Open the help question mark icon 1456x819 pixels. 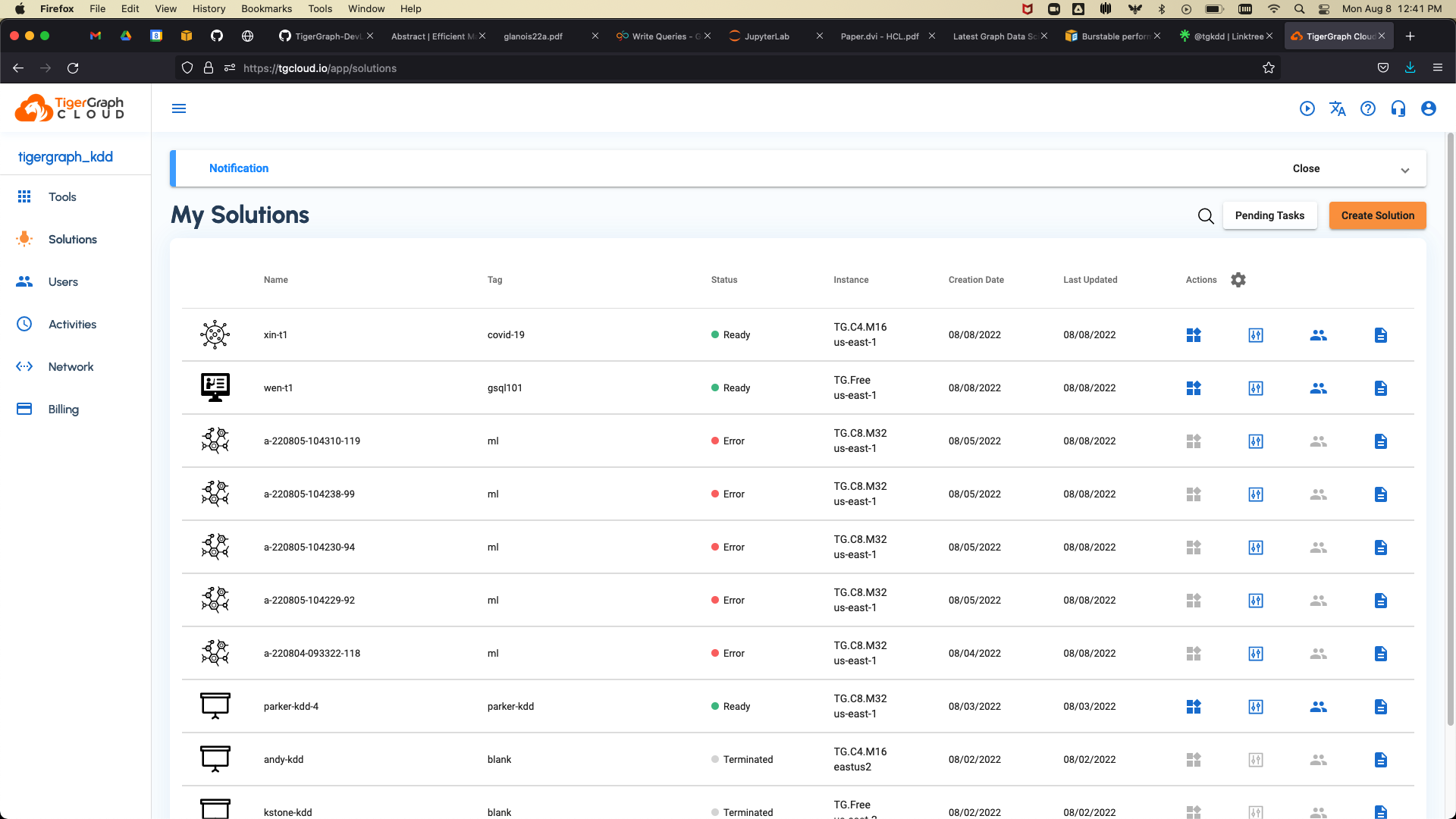[x=1368, y=108]
